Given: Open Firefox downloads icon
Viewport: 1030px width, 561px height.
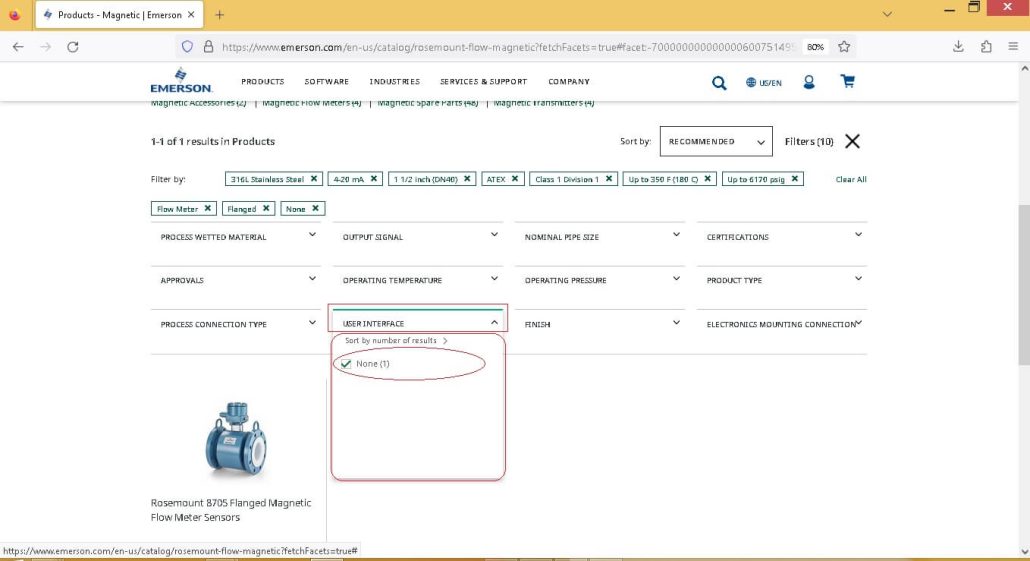Looking at the screenshot, I should 958,47.
